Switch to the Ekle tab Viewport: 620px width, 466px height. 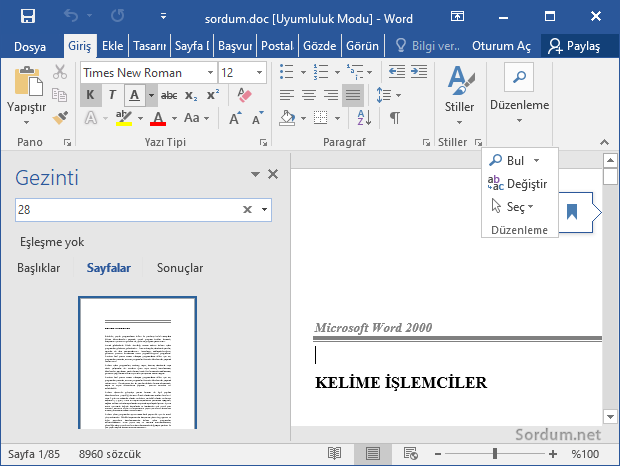(x=113, y=46)
